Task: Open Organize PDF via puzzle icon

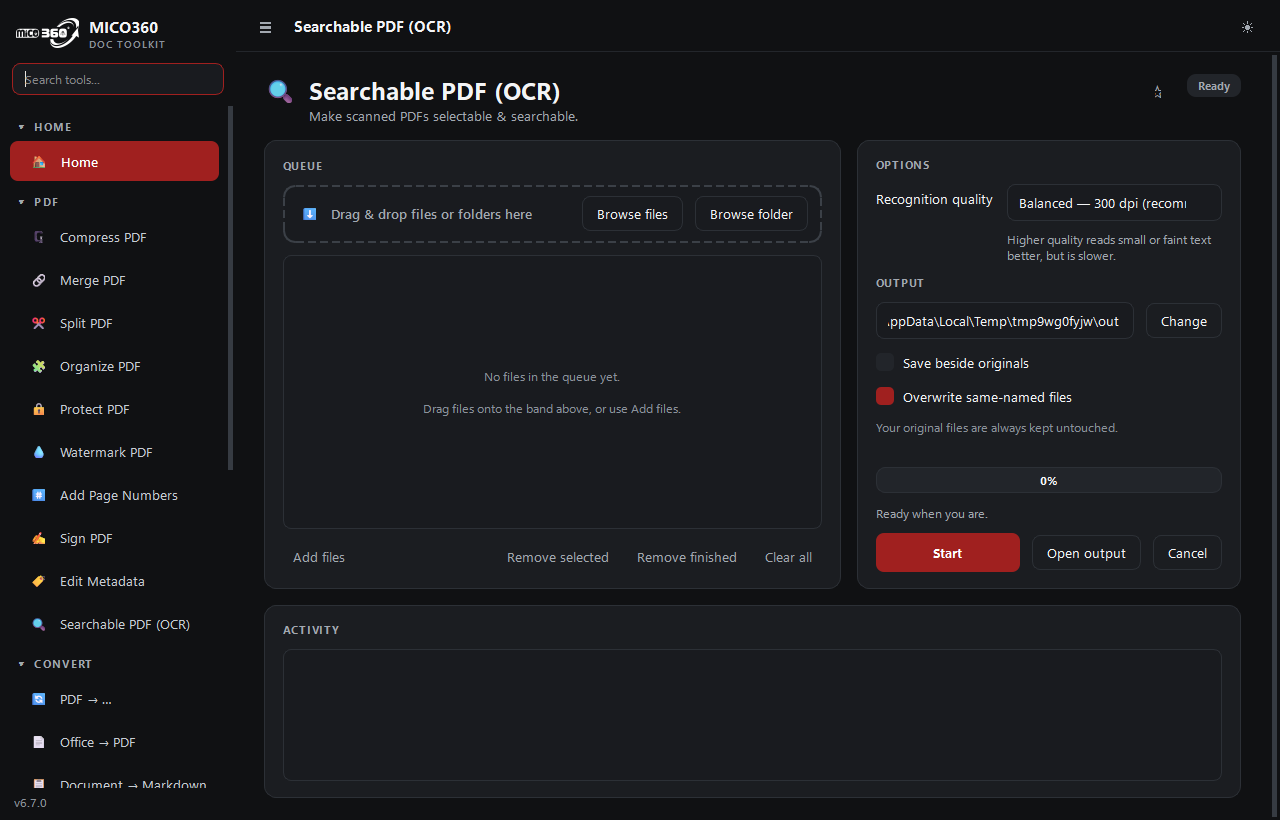Action: click(39, 367)
